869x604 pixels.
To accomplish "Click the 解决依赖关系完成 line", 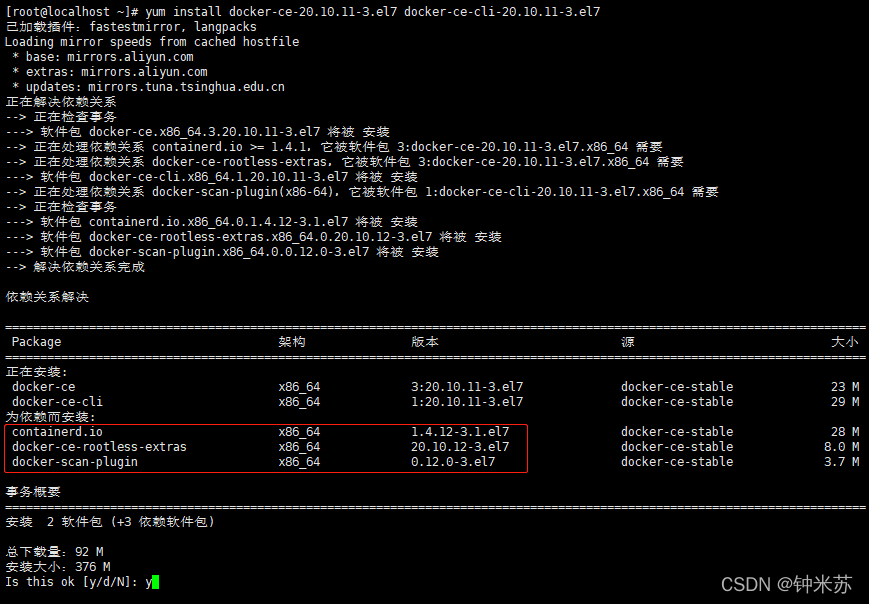I will click(x=75, y=267).
